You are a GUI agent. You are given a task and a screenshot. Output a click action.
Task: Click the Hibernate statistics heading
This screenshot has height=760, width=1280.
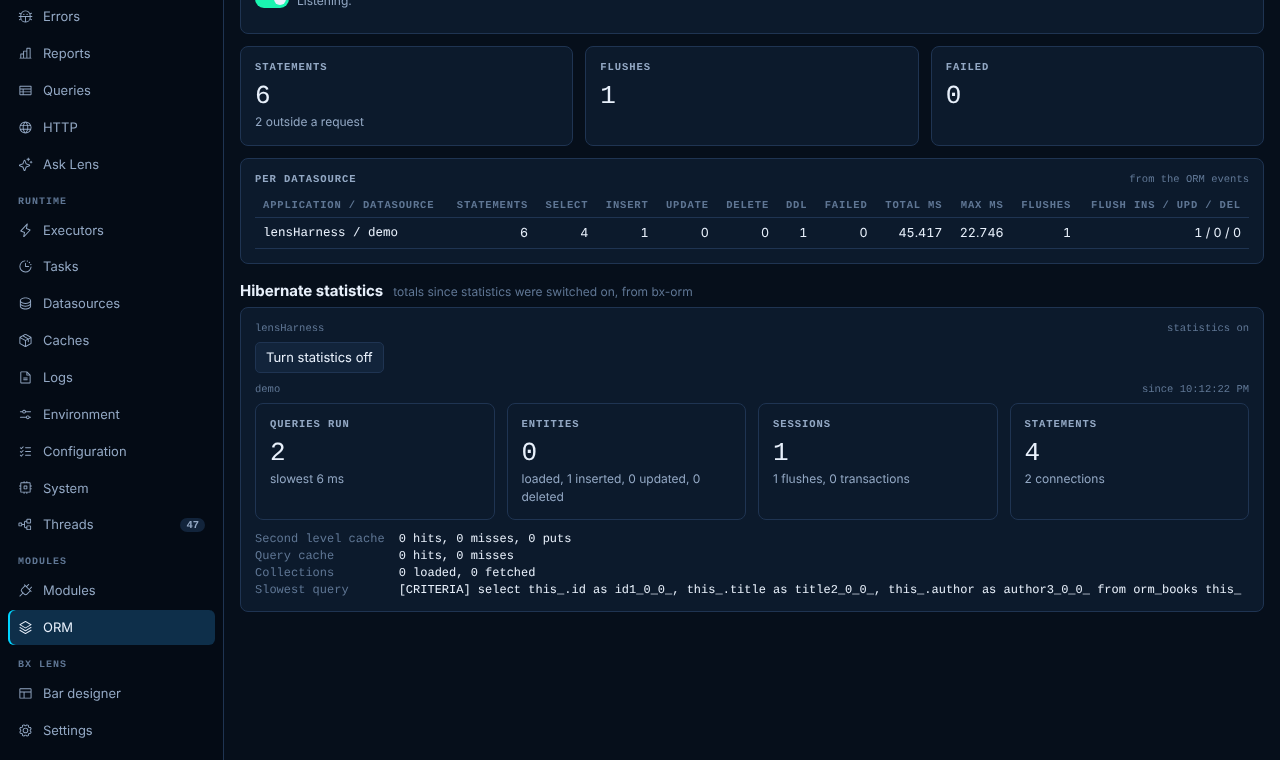pos(311,291)
